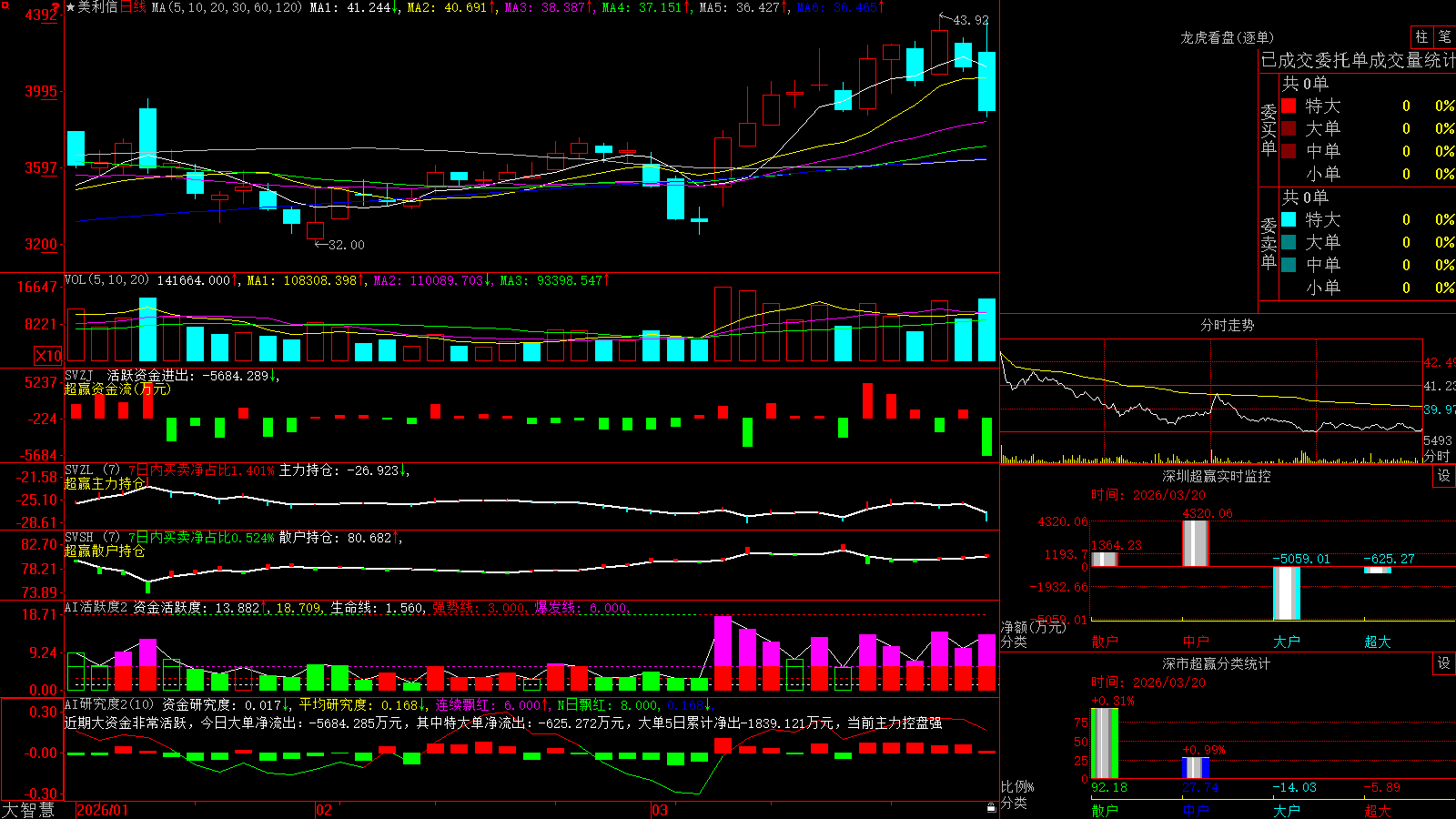Click the 超赢散户持仓 label

105,551
